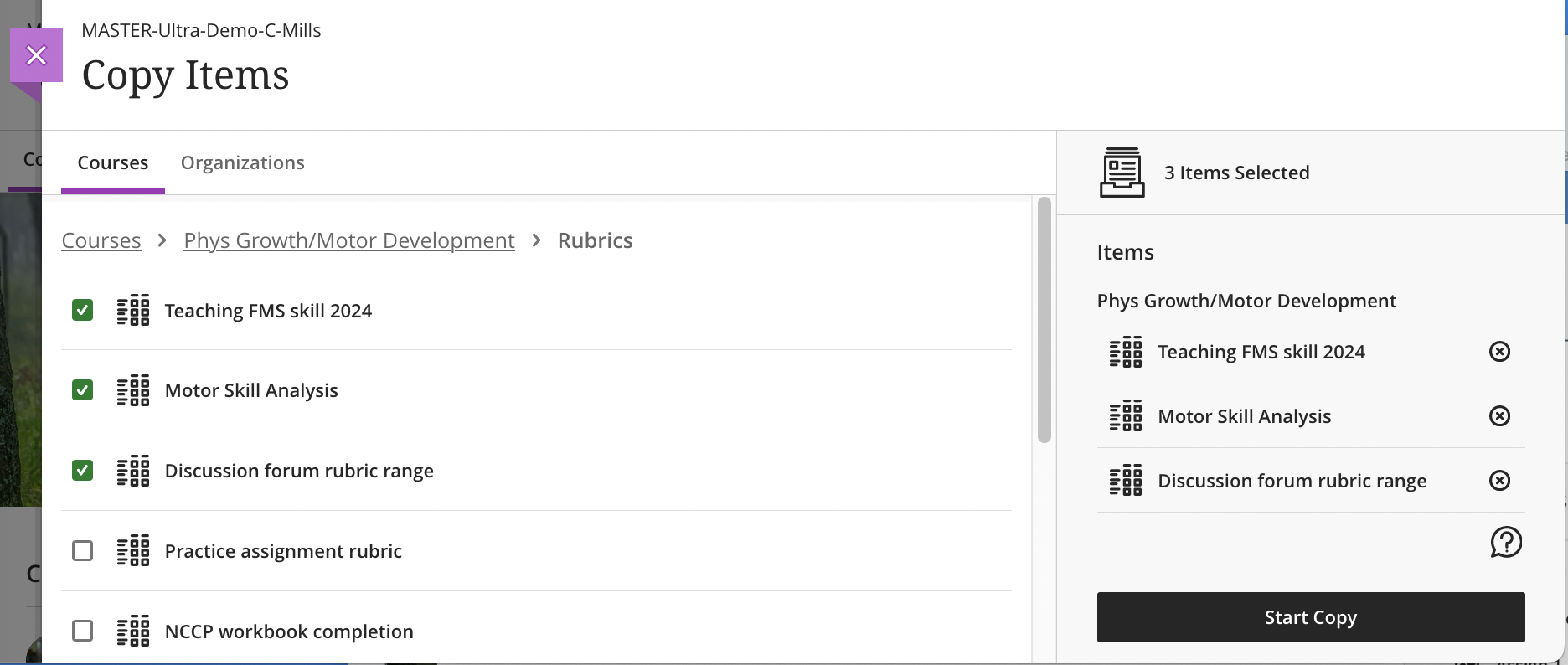
Task: Remove Teaching FMS skill 2024 from selected items
Action: tap(1499, 352)
